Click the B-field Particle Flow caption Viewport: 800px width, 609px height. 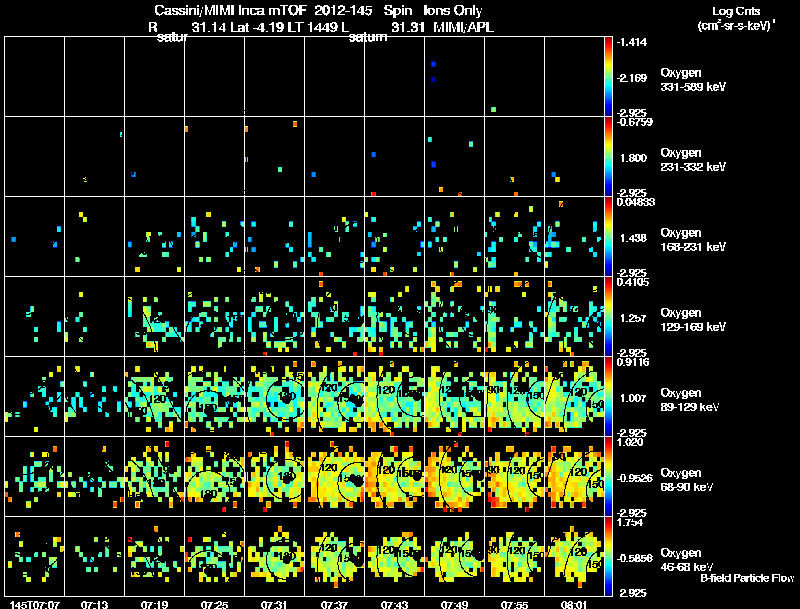(x=747, y=578)
